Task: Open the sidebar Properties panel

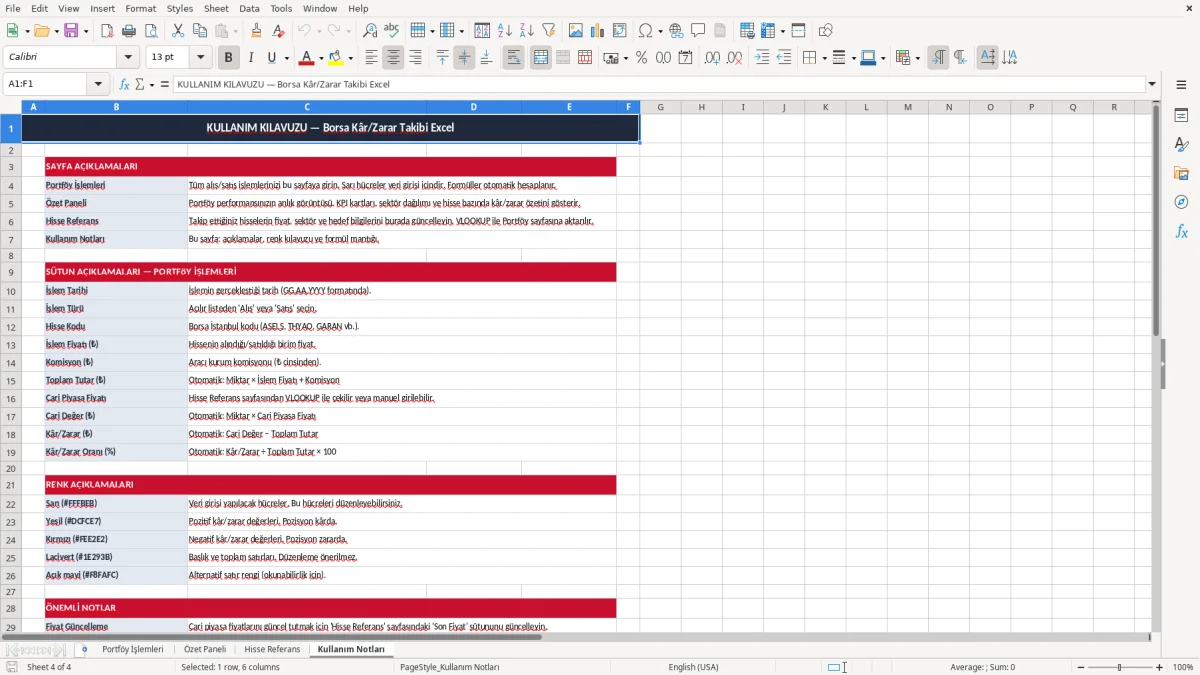Action: pos(1181,116)
